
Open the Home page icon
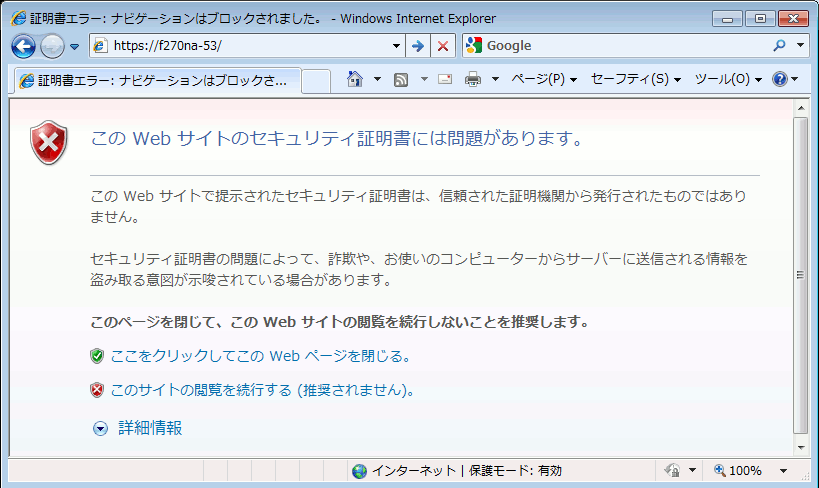[x=354, y=79]
